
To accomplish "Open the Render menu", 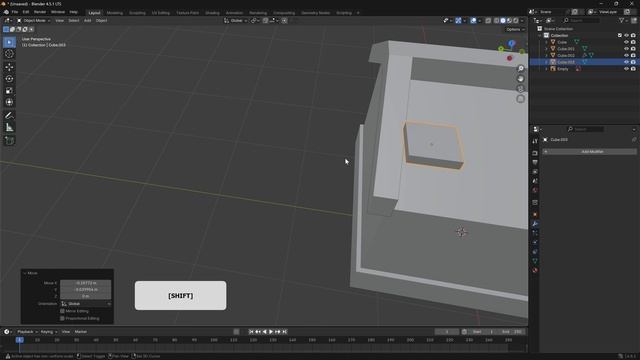I will (40, 12).
